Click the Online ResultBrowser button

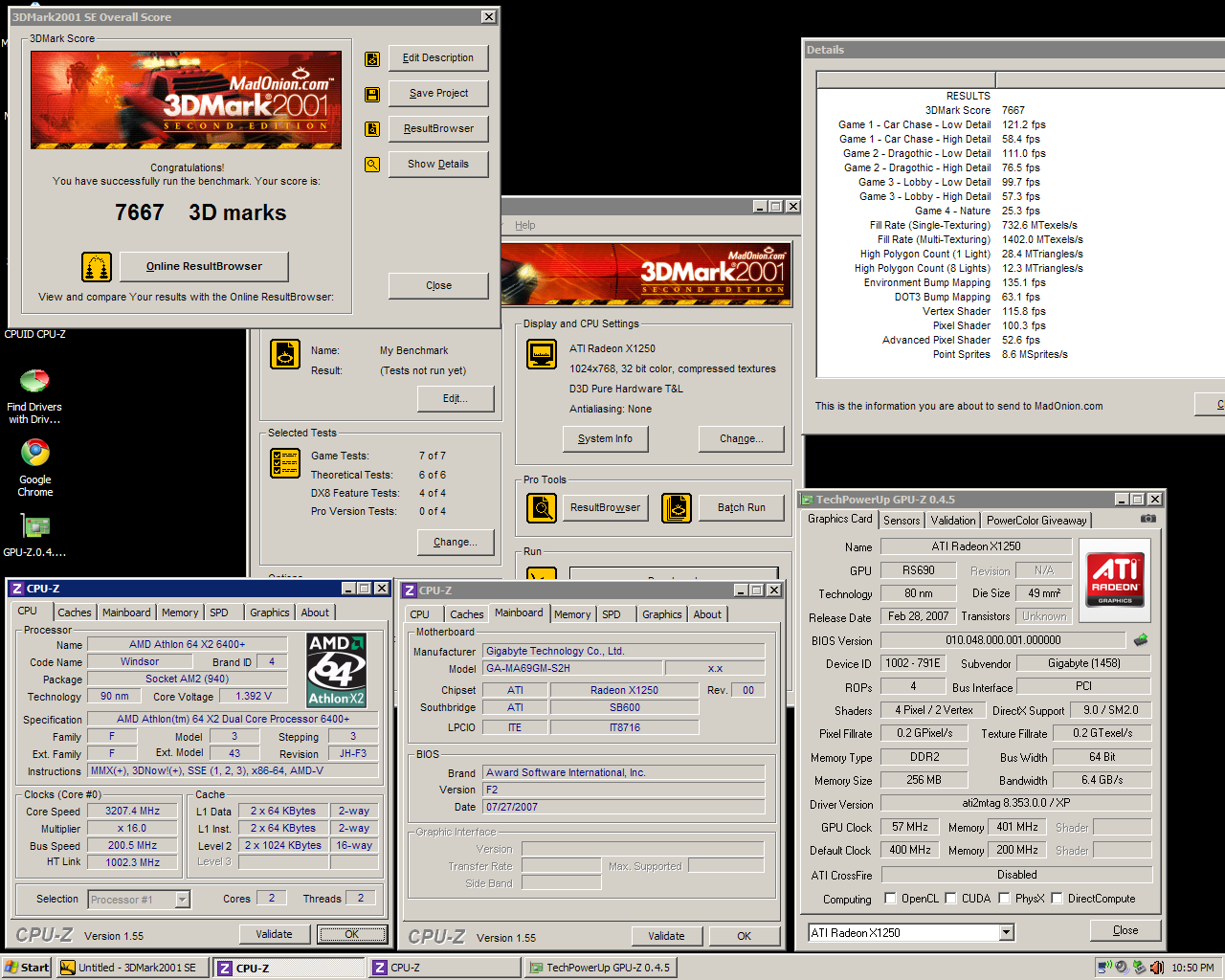tap(204, 267)
